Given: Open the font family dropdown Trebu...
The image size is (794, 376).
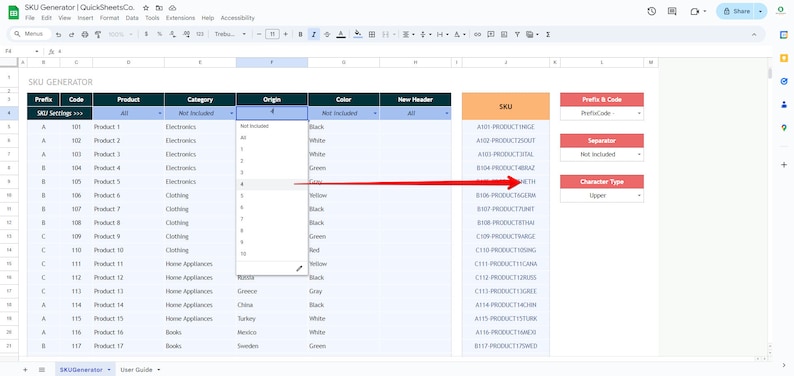Looking at the screenshot, I should (x=230, y=34).
